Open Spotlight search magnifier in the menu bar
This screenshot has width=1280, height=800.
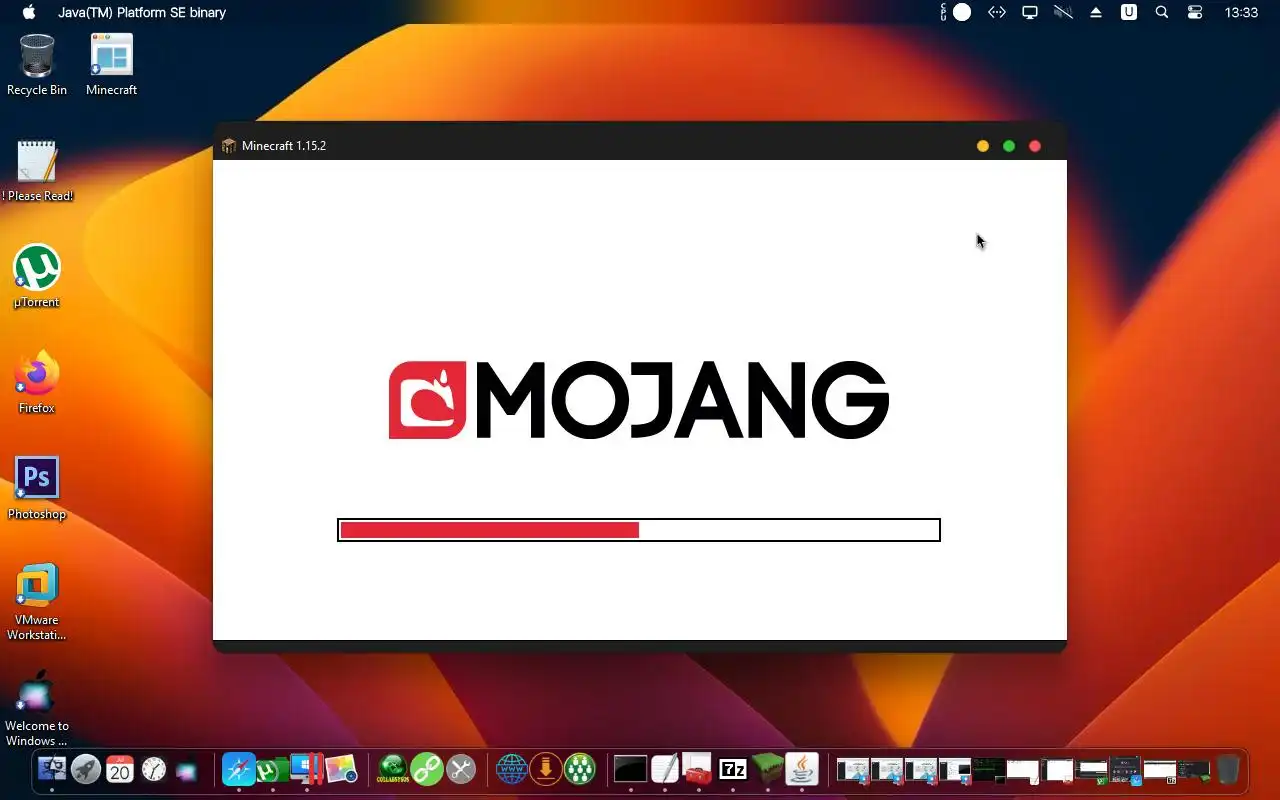[1162, 12]
